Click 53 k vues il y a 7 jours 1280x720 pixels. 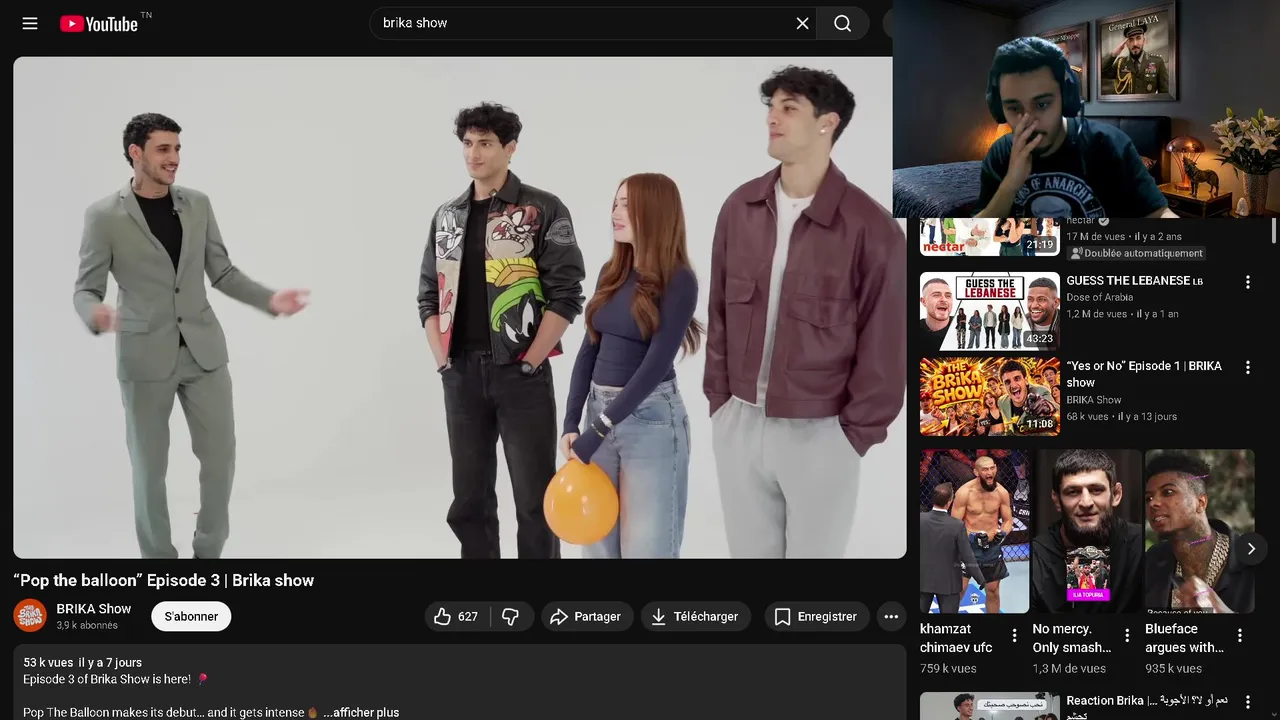[x=83, y=662]
